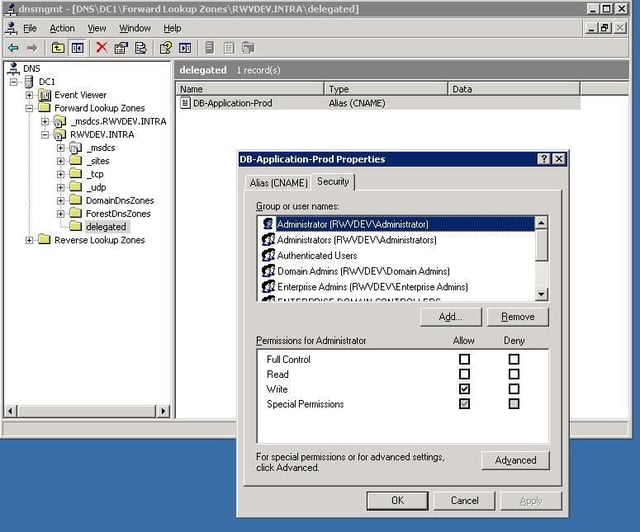Click the user list scroll up arrow

541,223
